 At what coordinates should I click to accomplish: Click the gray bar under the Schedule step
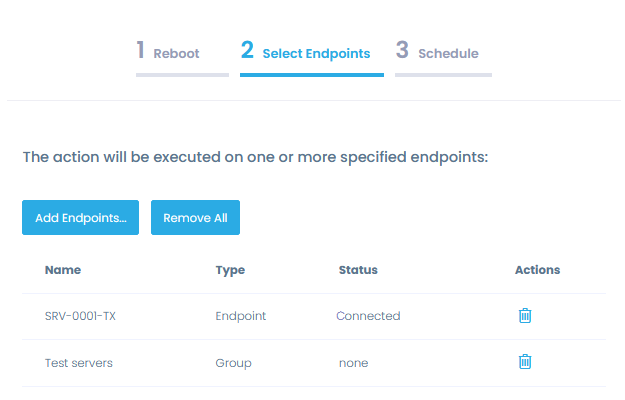tap(443, 75)
